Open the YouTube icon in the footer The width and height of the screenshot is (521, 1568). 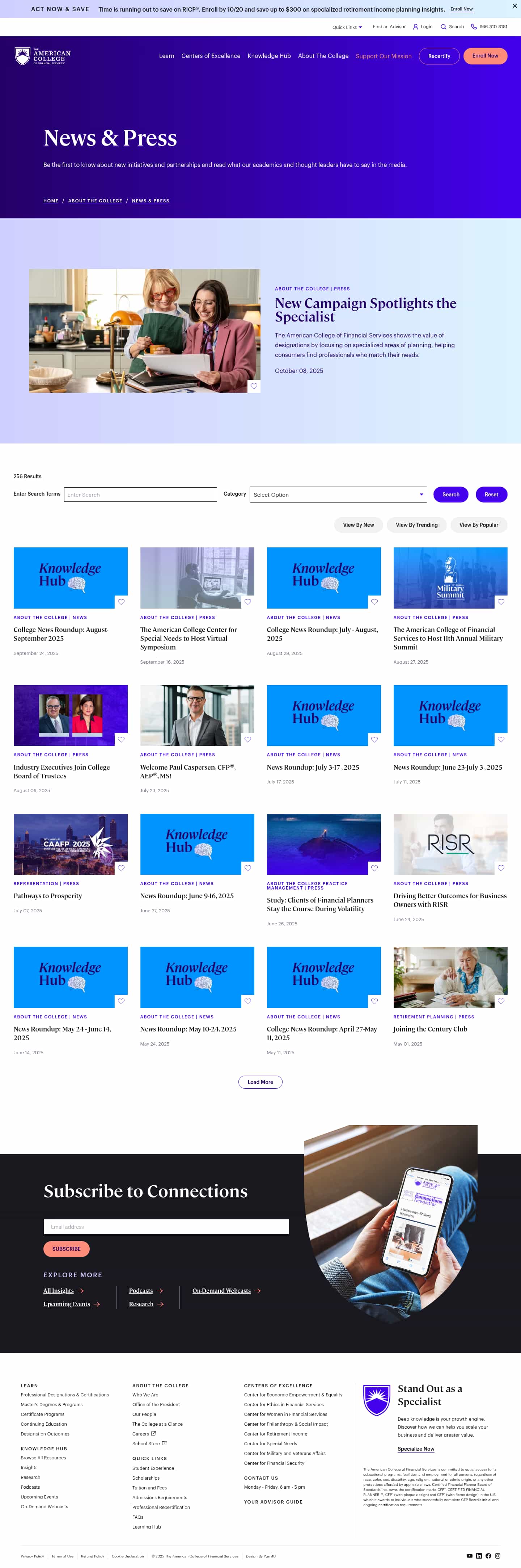469,1555
